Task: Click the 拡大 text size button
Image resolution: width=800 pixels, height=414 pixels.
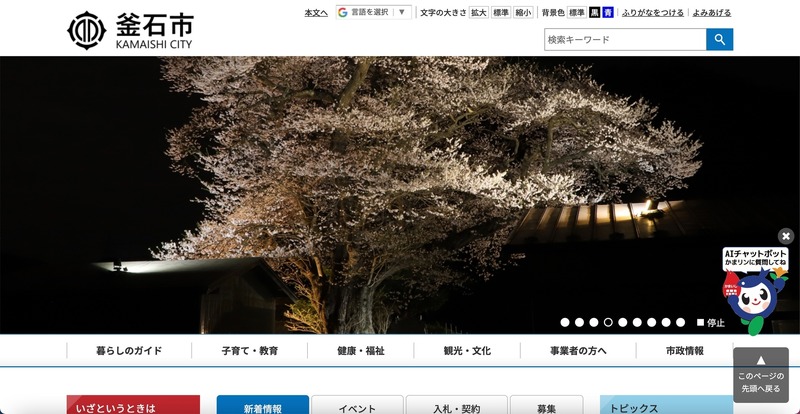Action: click(479, 13)
